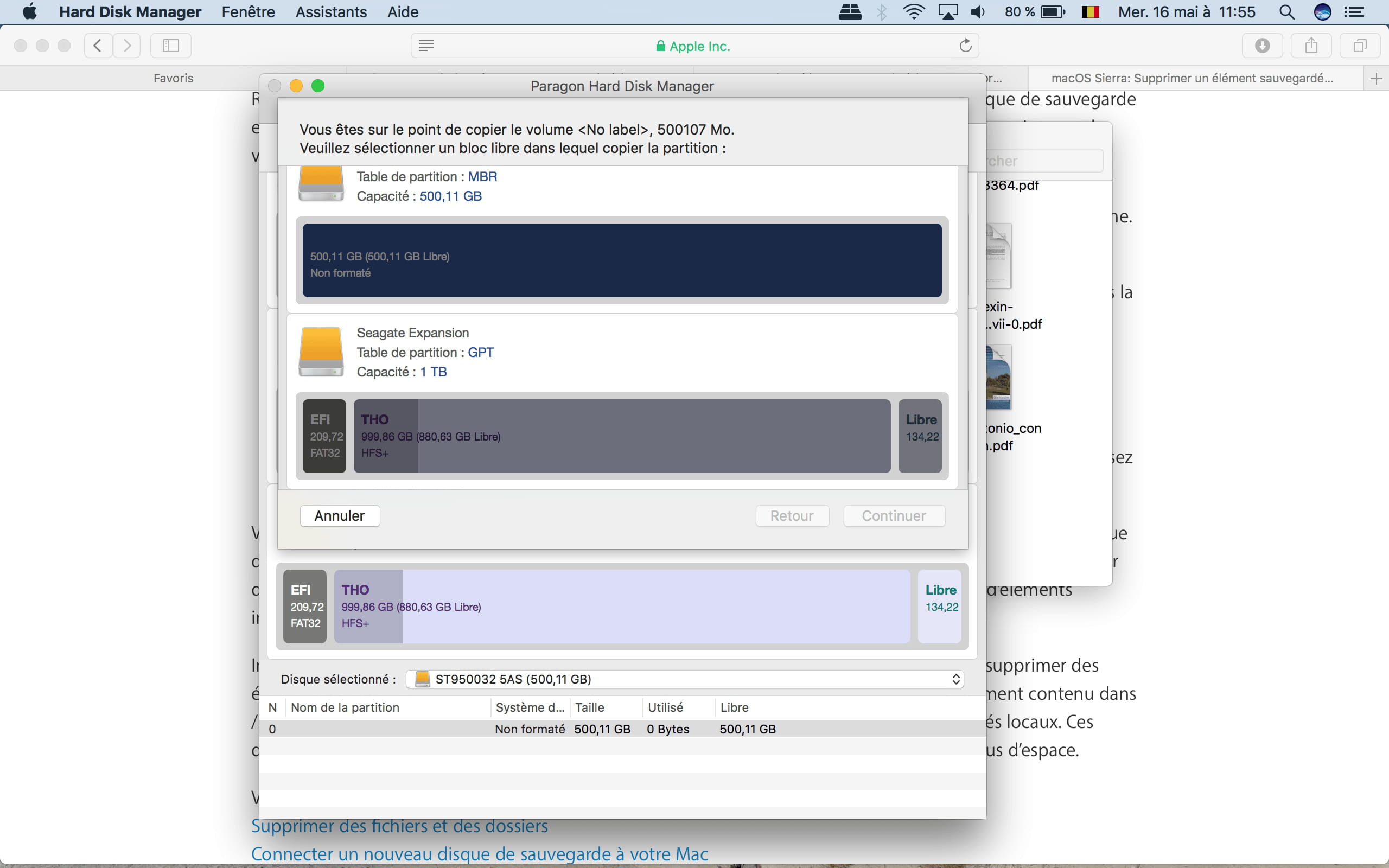Sort by Système d... column header
The width and height of the screenshot is (1389, 868).
click(x=530, y=707)
